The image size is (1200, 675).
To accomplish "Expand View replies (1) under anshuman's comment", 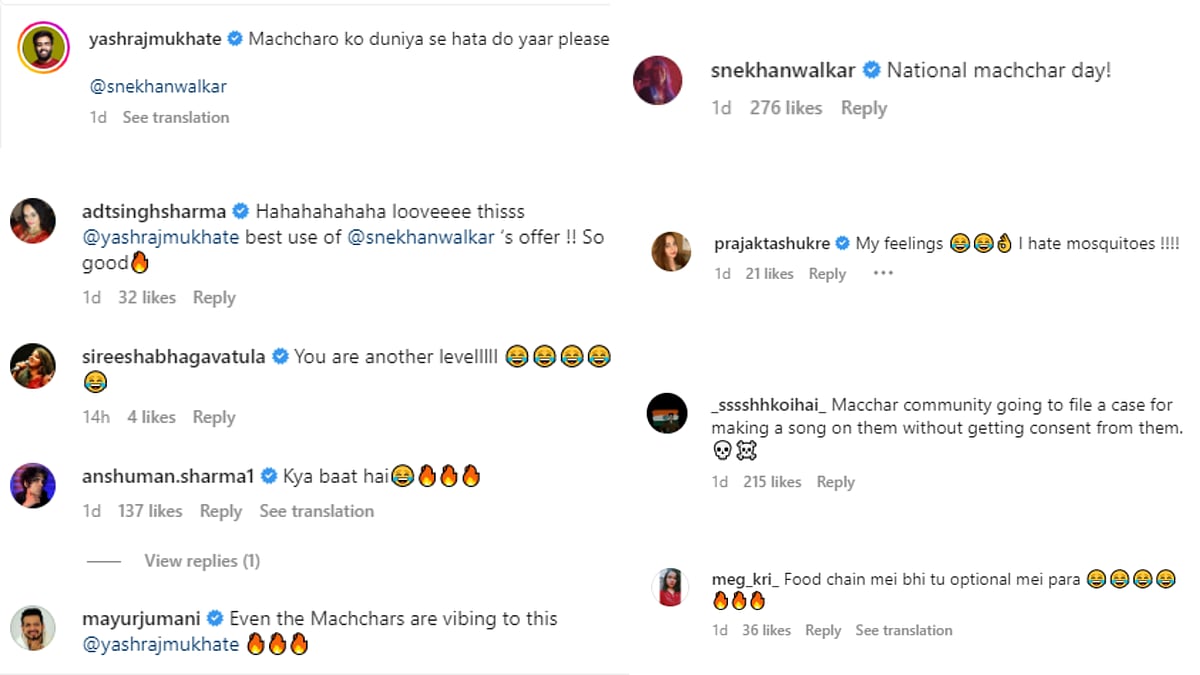I will (201, 561).
